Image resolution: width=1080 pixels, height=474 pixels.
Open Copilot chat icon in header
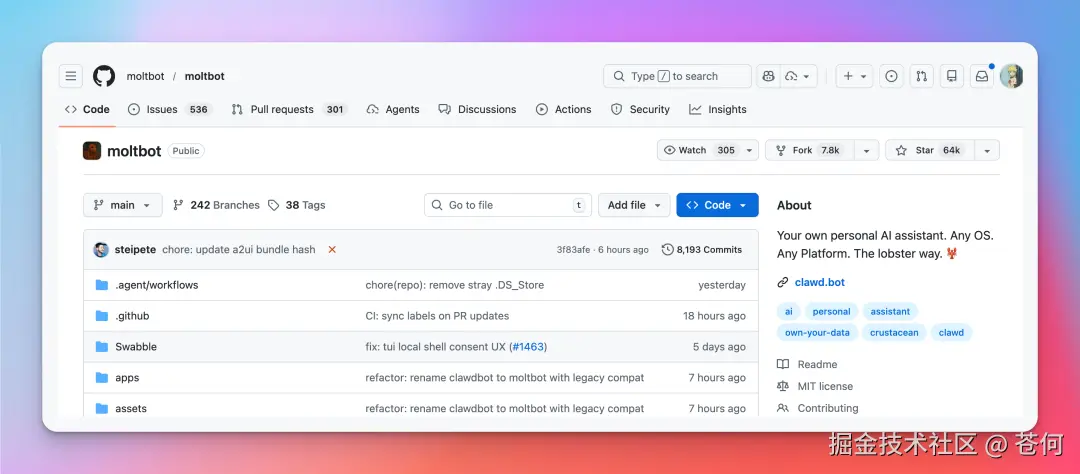(x=768, y=76)
